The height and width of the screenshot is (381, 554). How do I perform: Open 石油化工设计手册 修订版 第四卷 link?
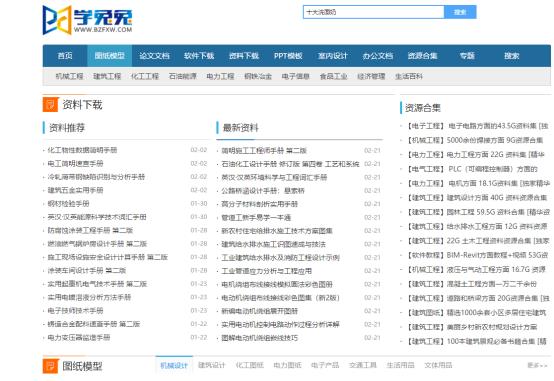click(x=290, y=164)
